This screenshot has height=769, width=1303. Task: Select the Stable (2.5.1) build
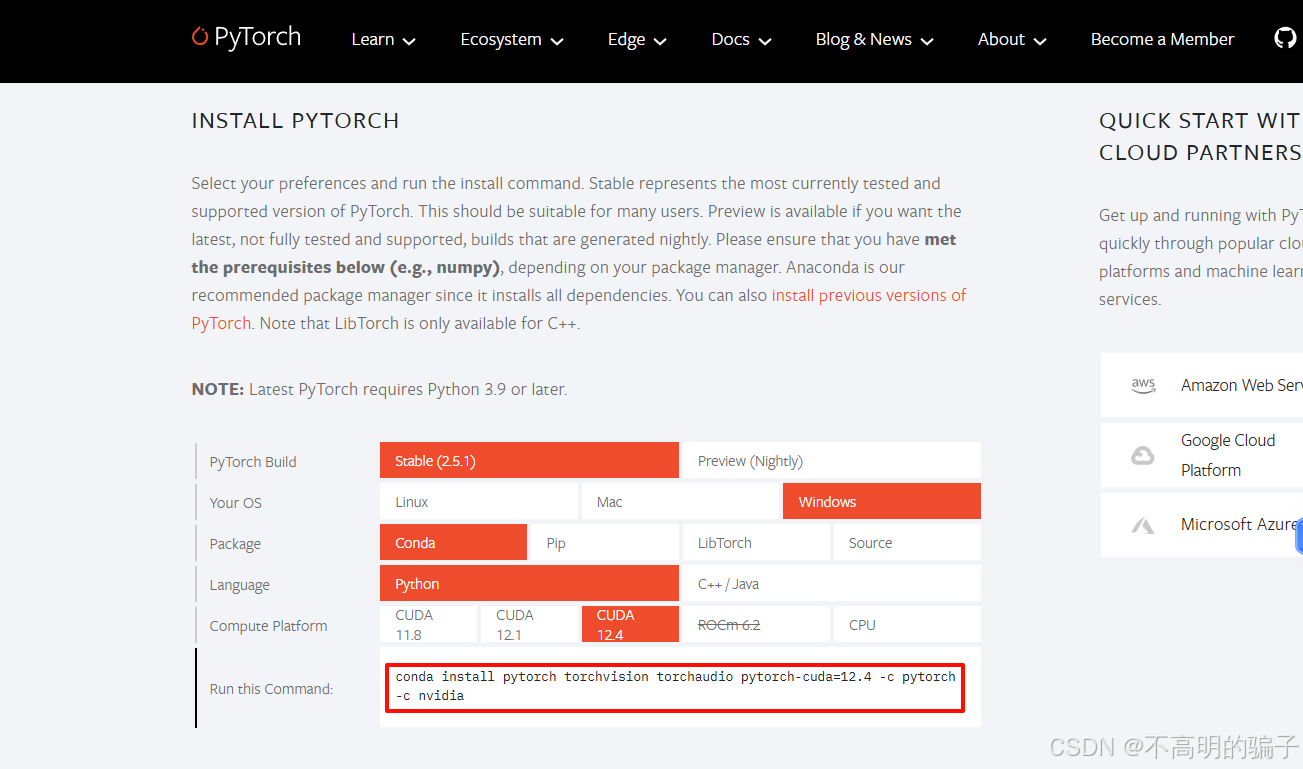[529, 460]
